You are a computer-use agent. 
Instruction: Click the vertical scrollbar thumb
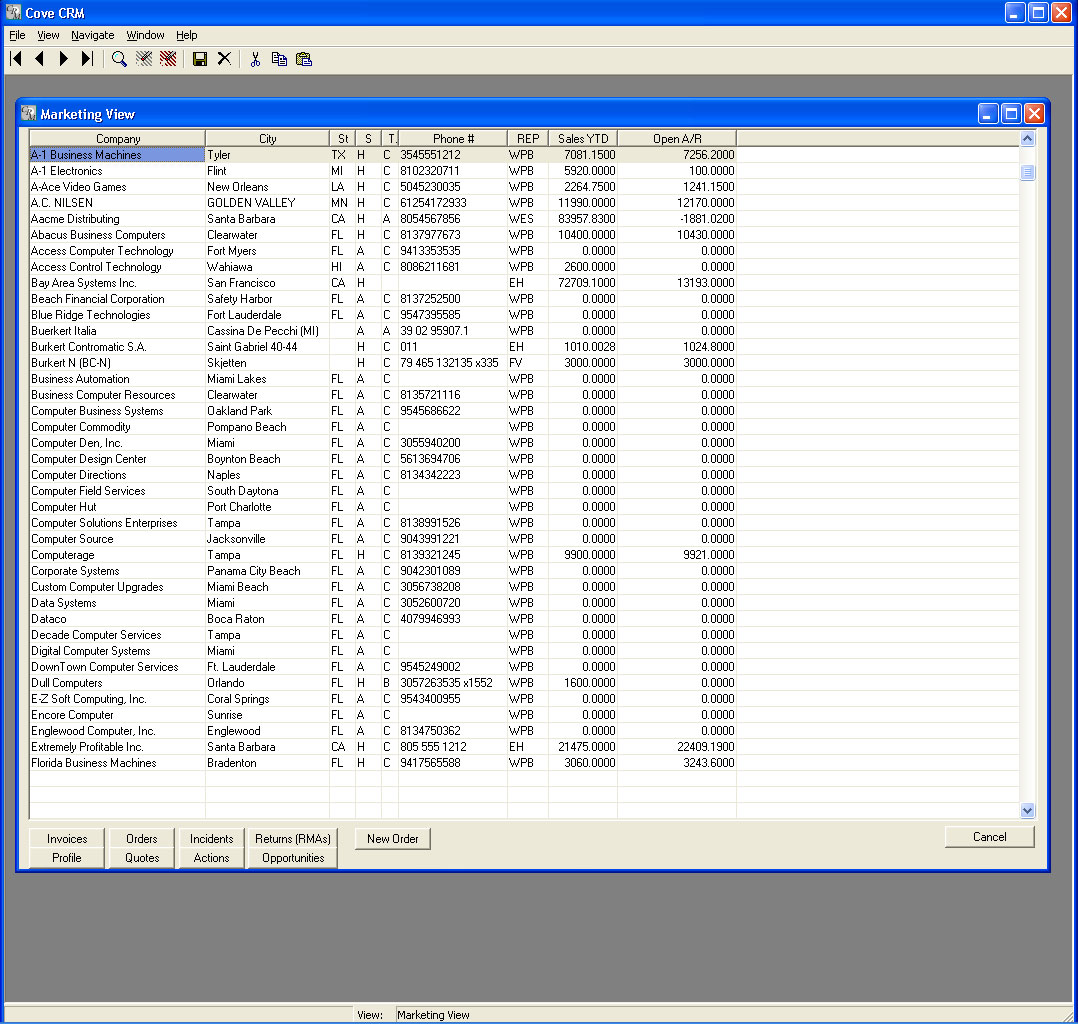1027,172
